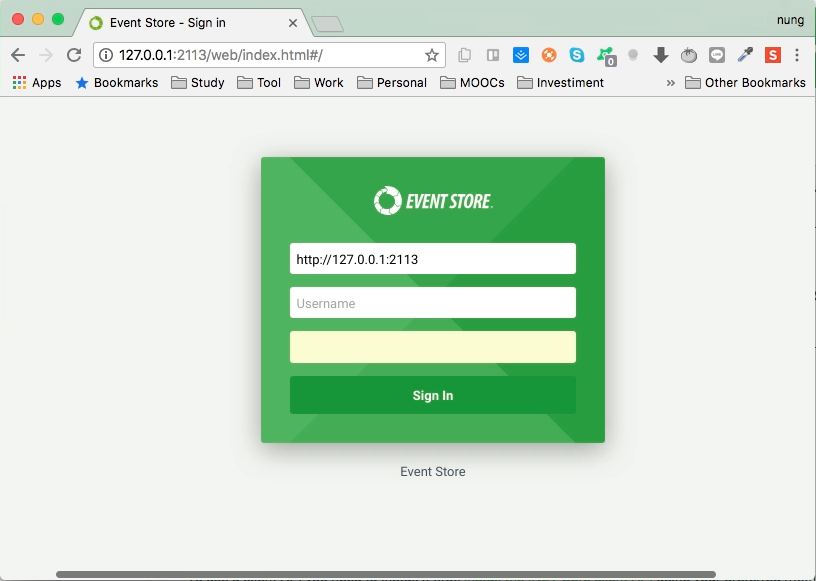Click the Username input field

tap(433, 302)
